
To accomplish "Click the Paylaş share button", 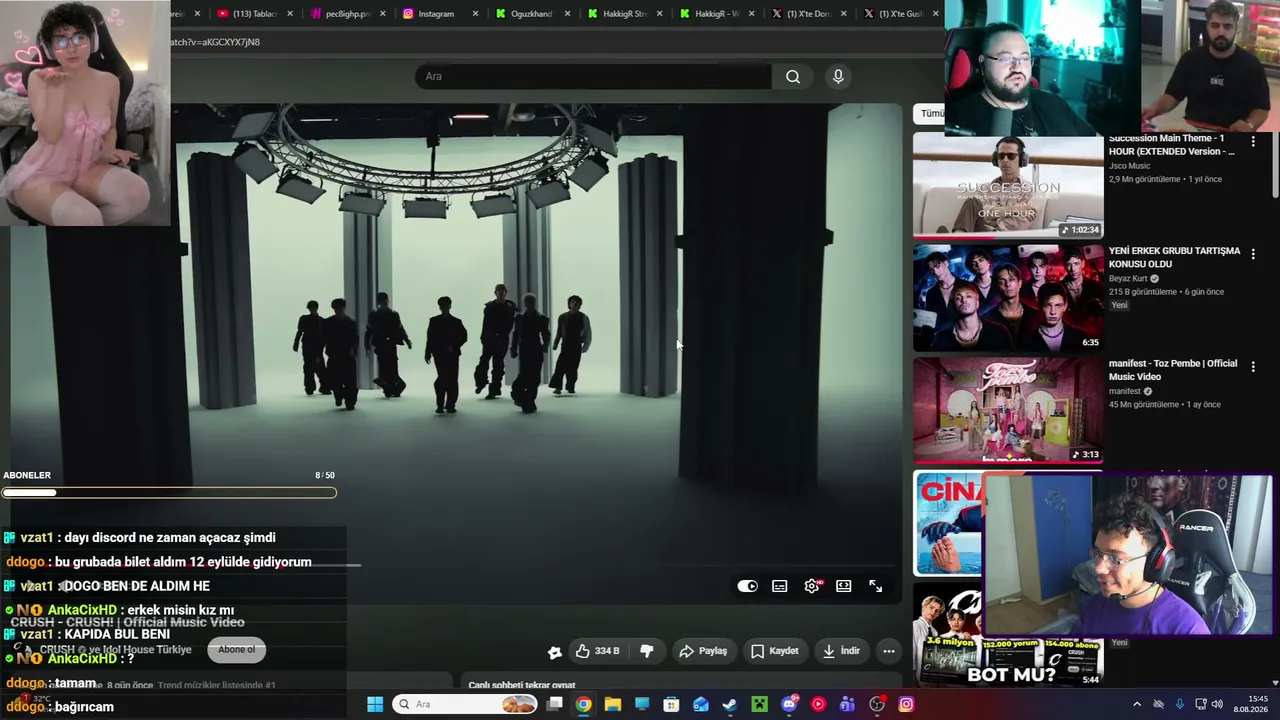I will tap(703, 651).
